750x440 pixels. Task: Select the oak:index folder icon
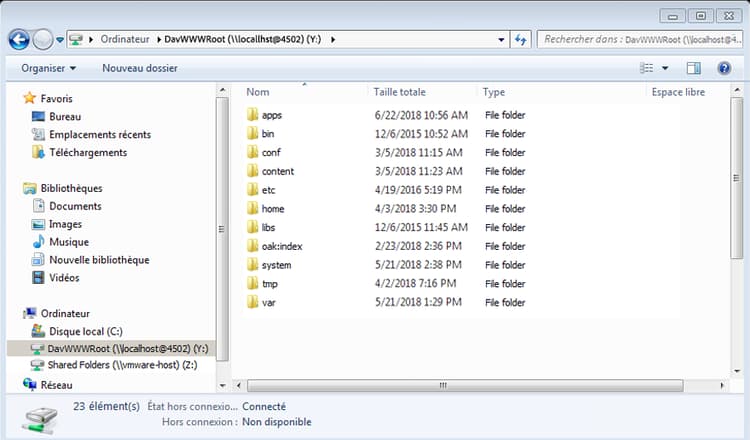tap(253, 246)
